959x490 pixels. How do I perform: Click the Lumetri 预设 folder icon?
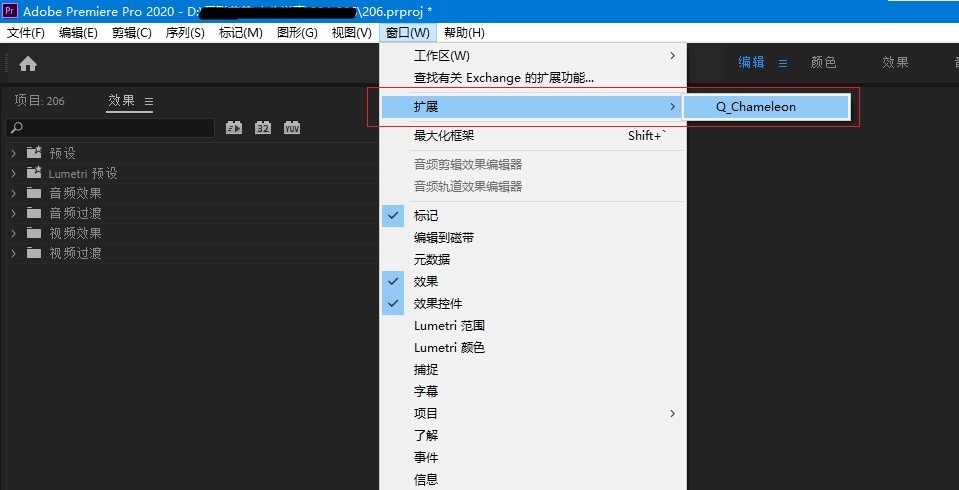tap(34, 173)
